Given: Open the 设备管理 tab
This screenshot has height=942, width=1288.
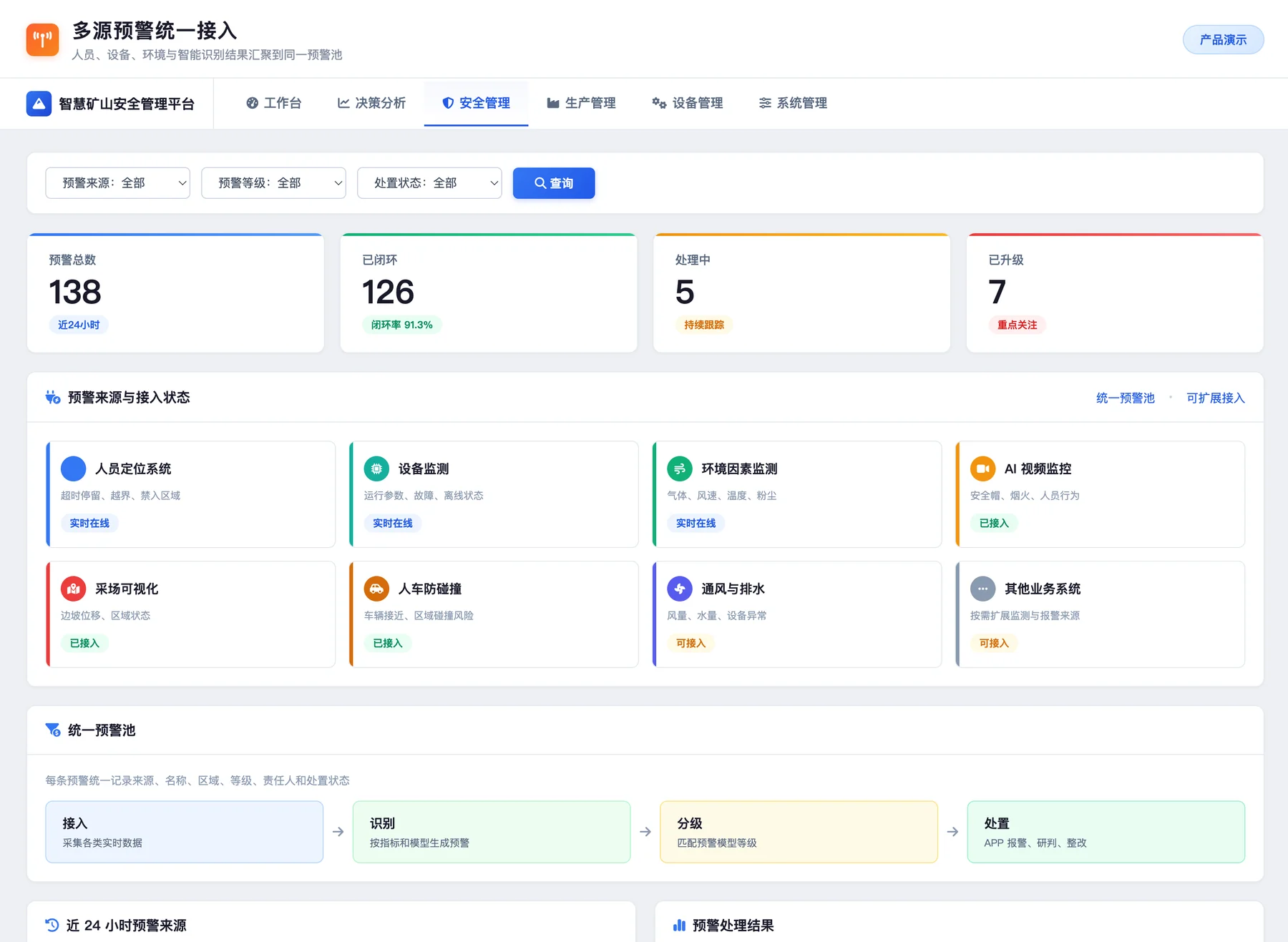Looking at the screenshot, I should 687,103.
